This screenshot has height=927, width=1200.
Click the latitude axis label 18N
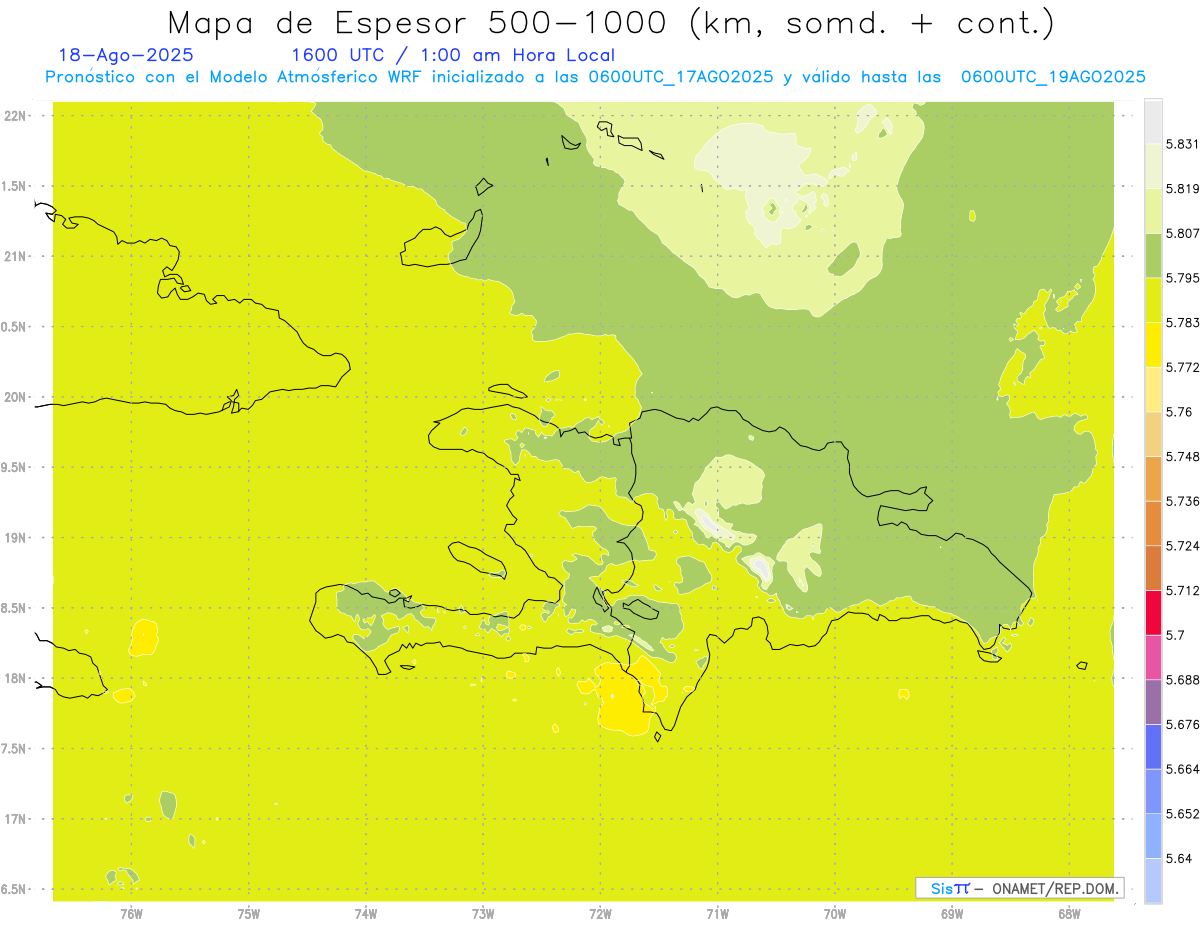tap(15, 678)
